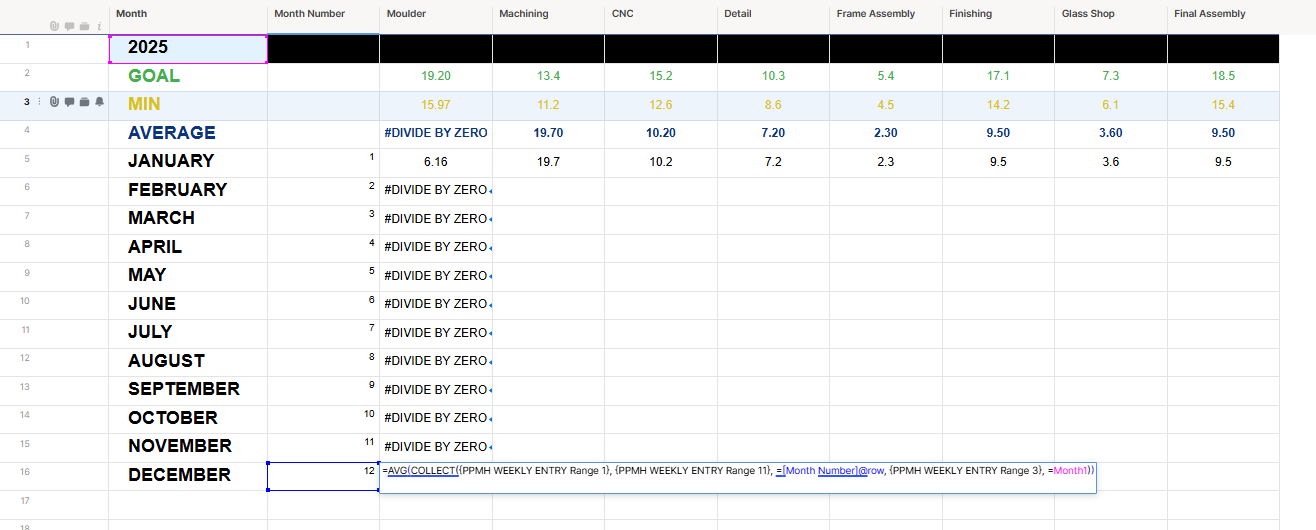
Task: Click July's #DIVIDE BY ZERO Moulder cell
Action: (x=436, y=333)
